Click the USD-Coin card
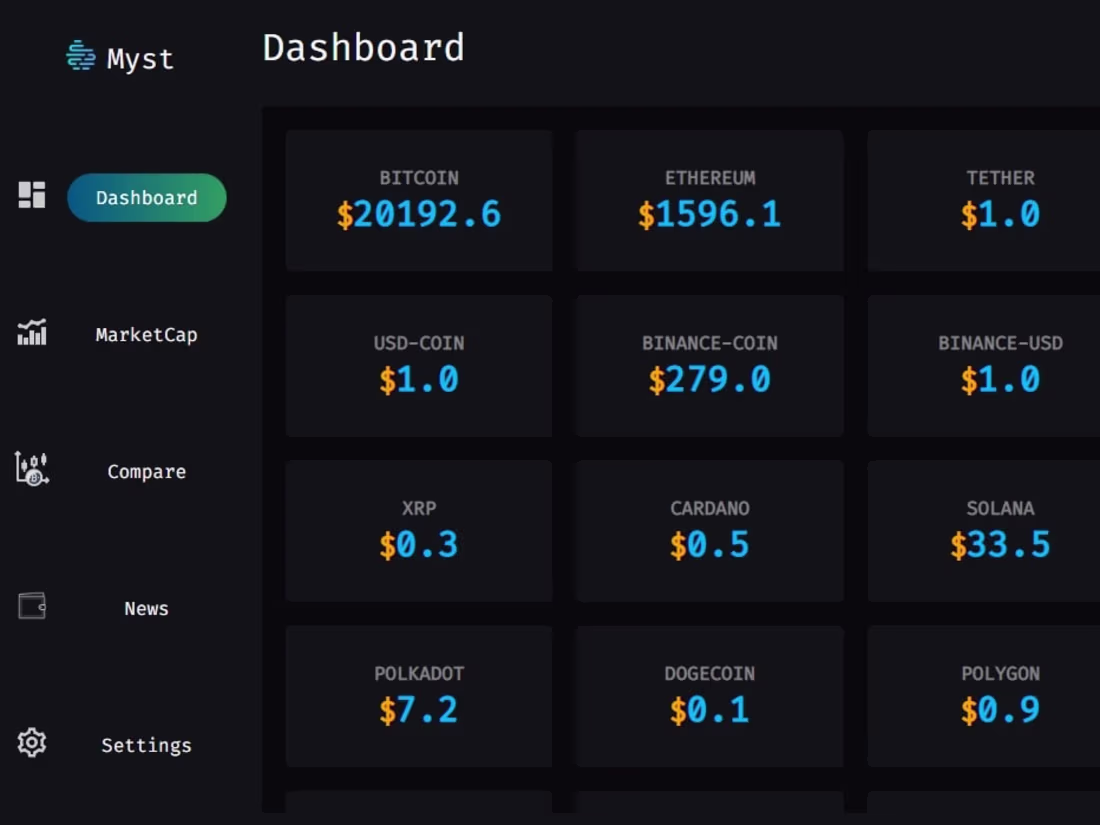 coord(419,364)
